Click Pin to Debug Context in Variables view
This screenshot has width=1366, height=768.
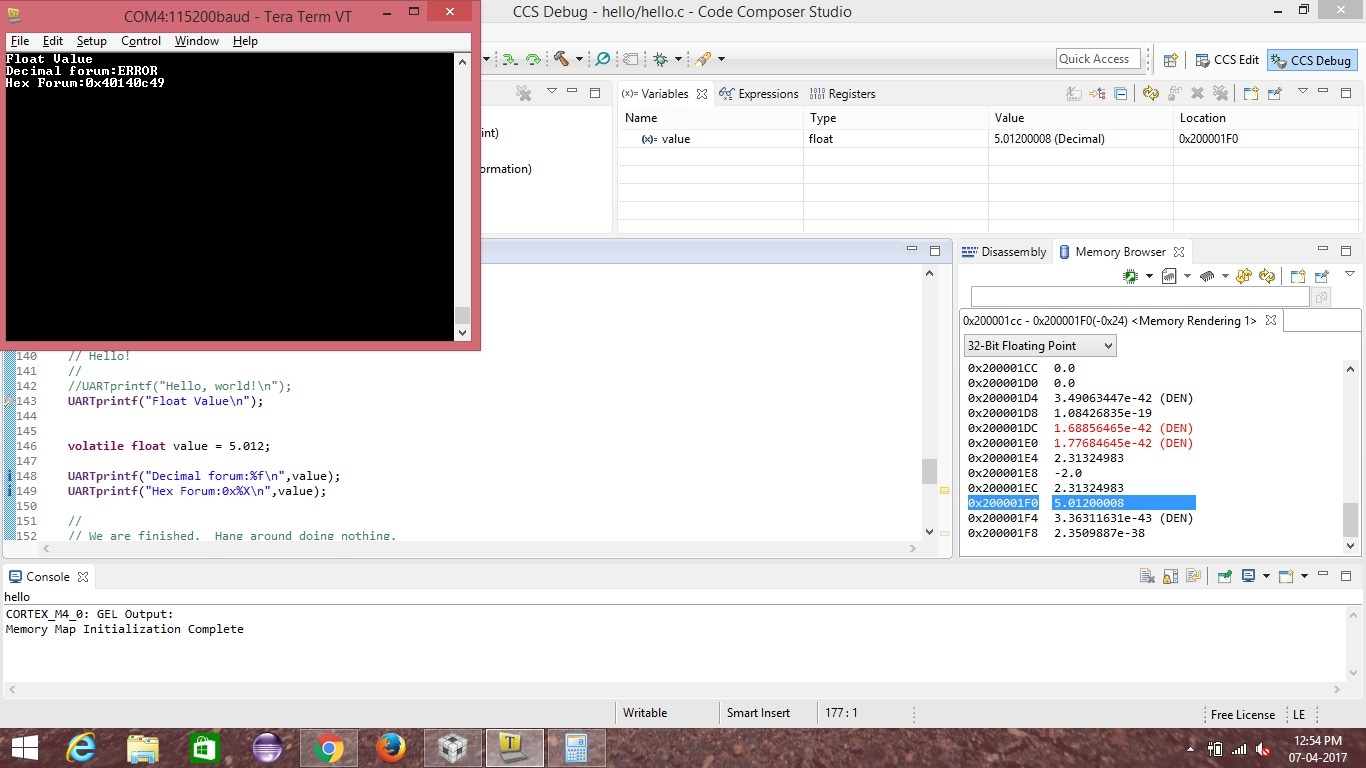1274,93
